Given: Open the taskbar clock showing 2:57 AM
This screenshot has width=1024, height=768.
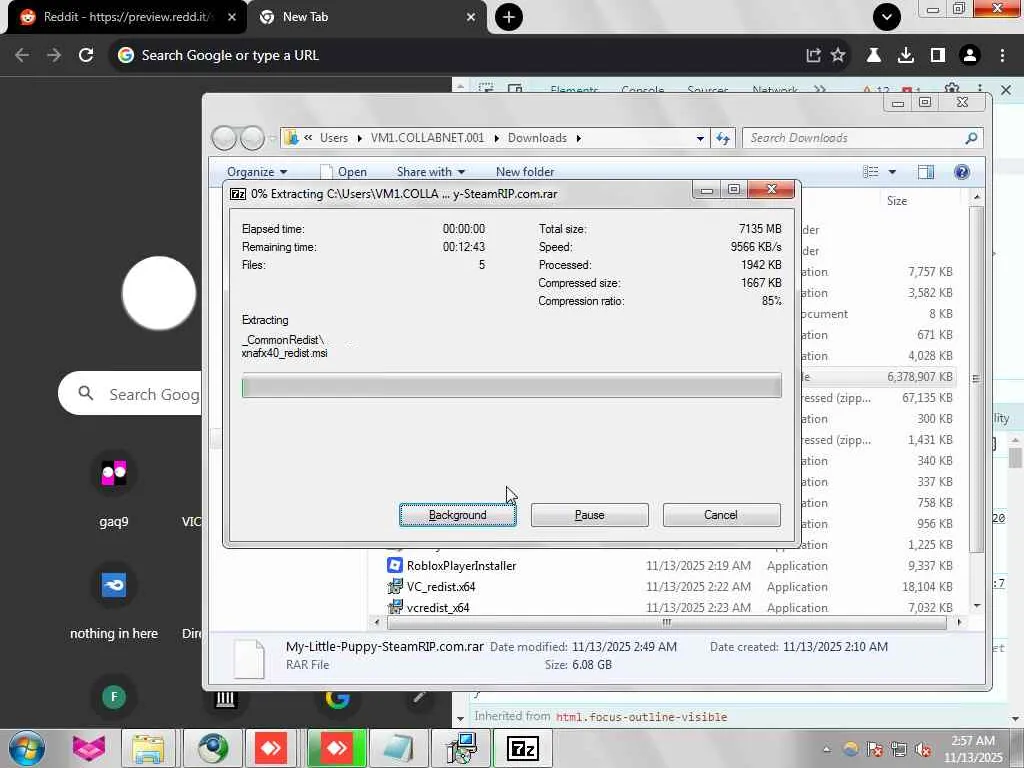Looking at the screenshot, I should pos(974,749).
